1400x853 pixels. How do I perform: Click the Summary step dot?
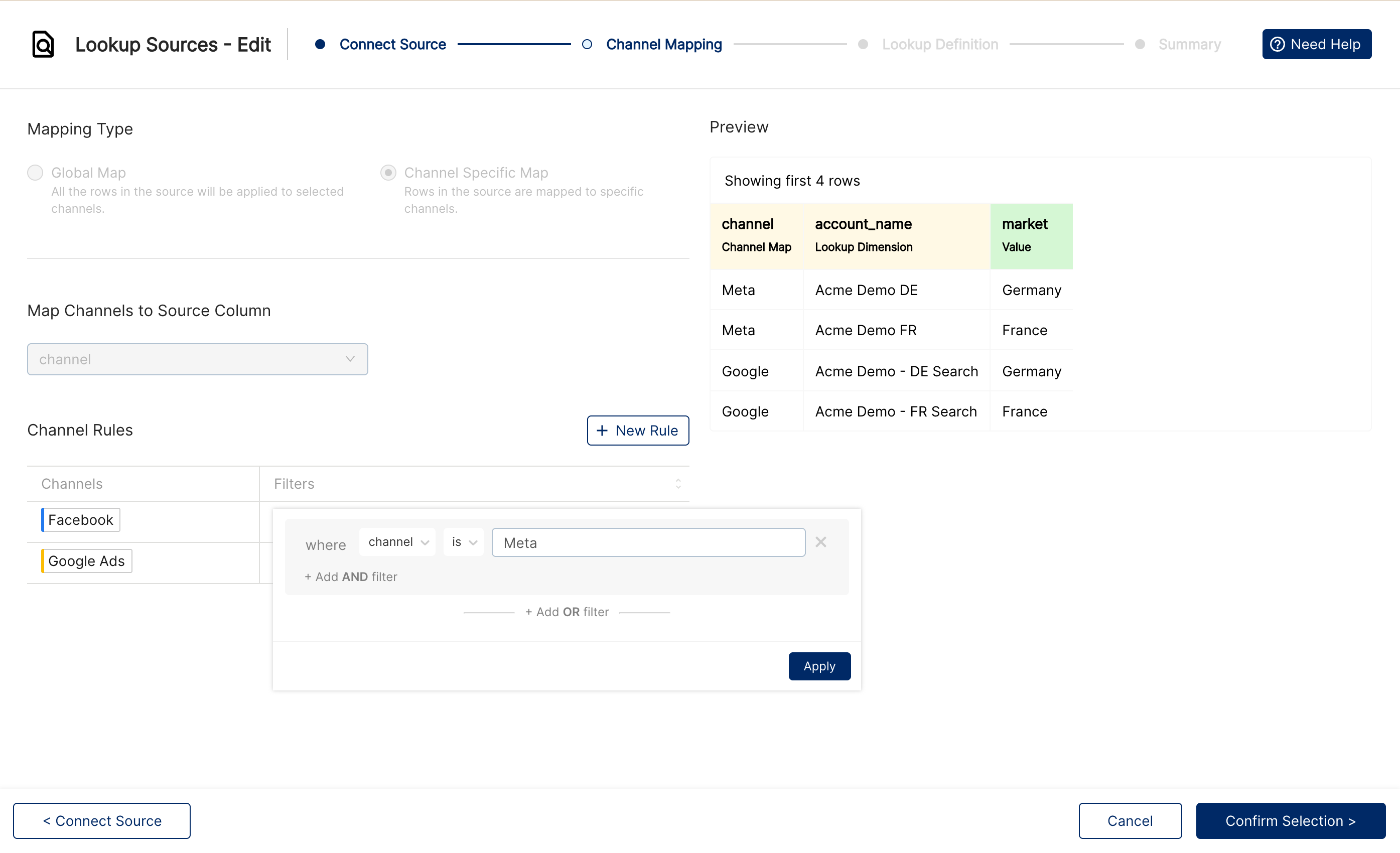pyautogui.click(x=1139, y=44)
